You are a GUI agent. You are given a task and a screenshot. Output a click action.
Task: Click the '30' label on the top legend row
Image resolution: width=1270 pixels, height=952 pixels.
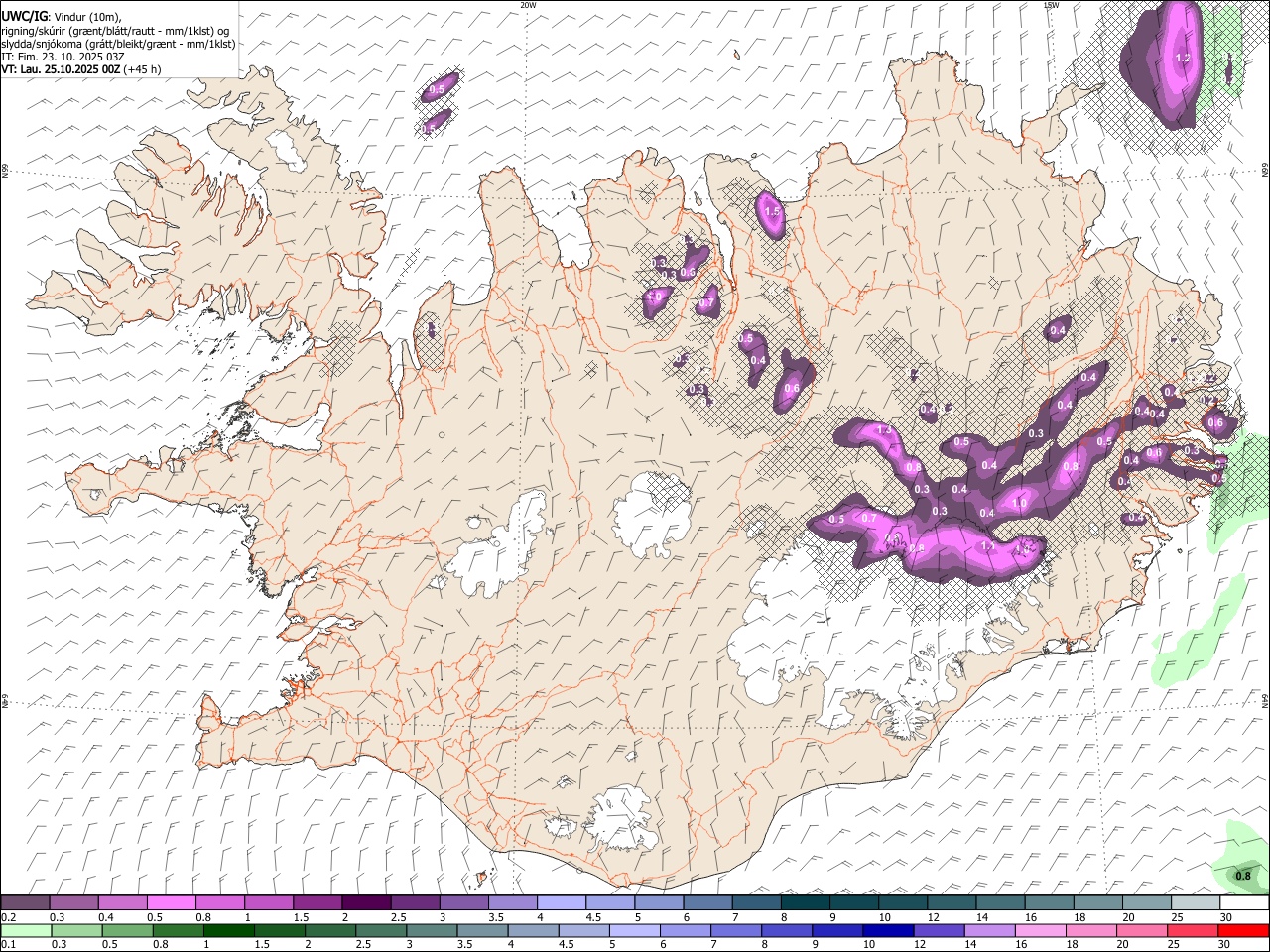click(x=1226, y=916)
